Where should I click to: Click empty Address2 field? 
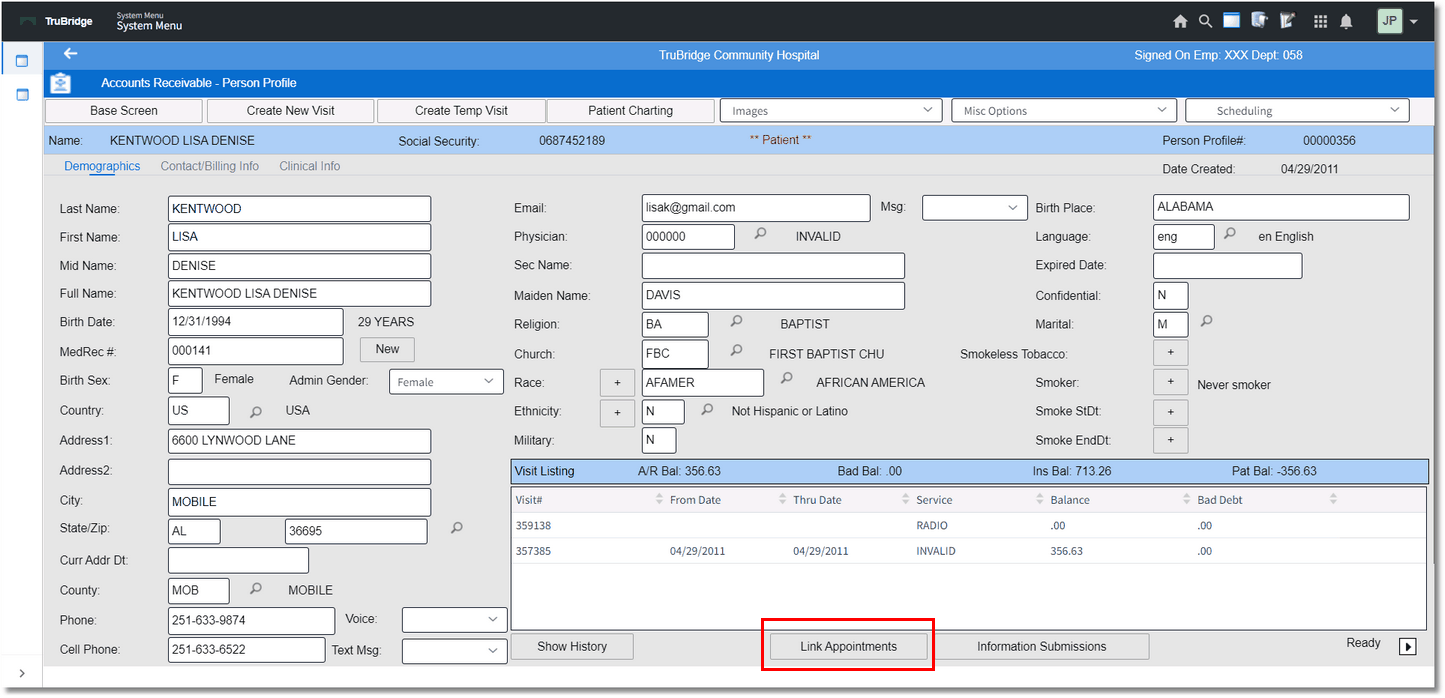click(299, 471)
